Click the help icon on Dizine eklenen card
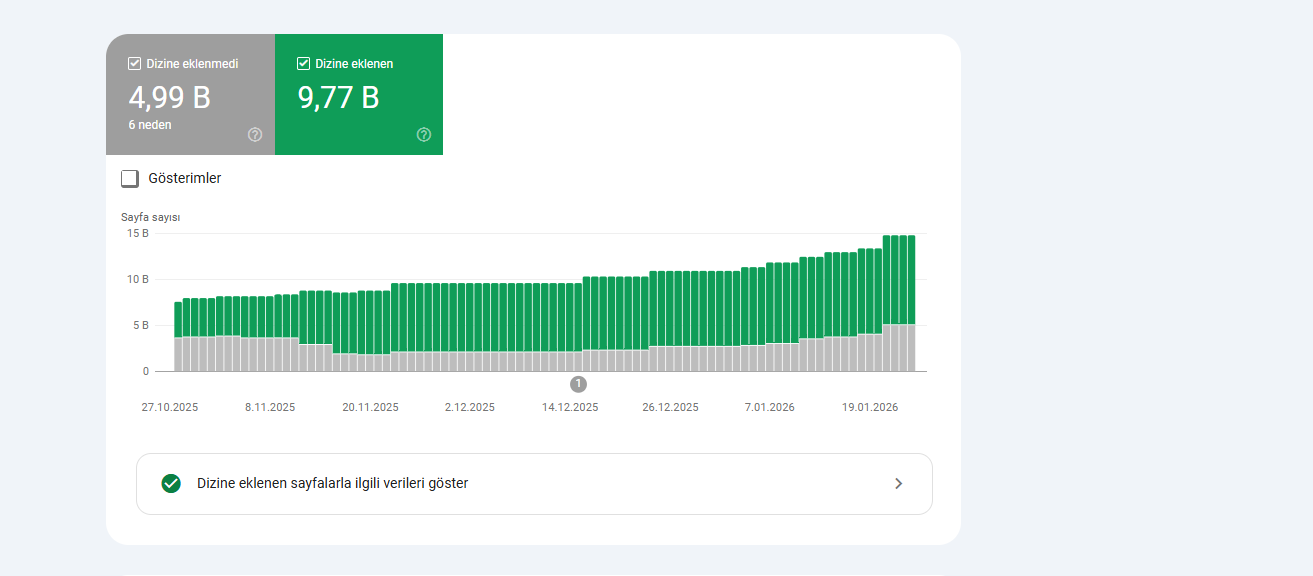The image size is (1313, 576). (424, 135)
